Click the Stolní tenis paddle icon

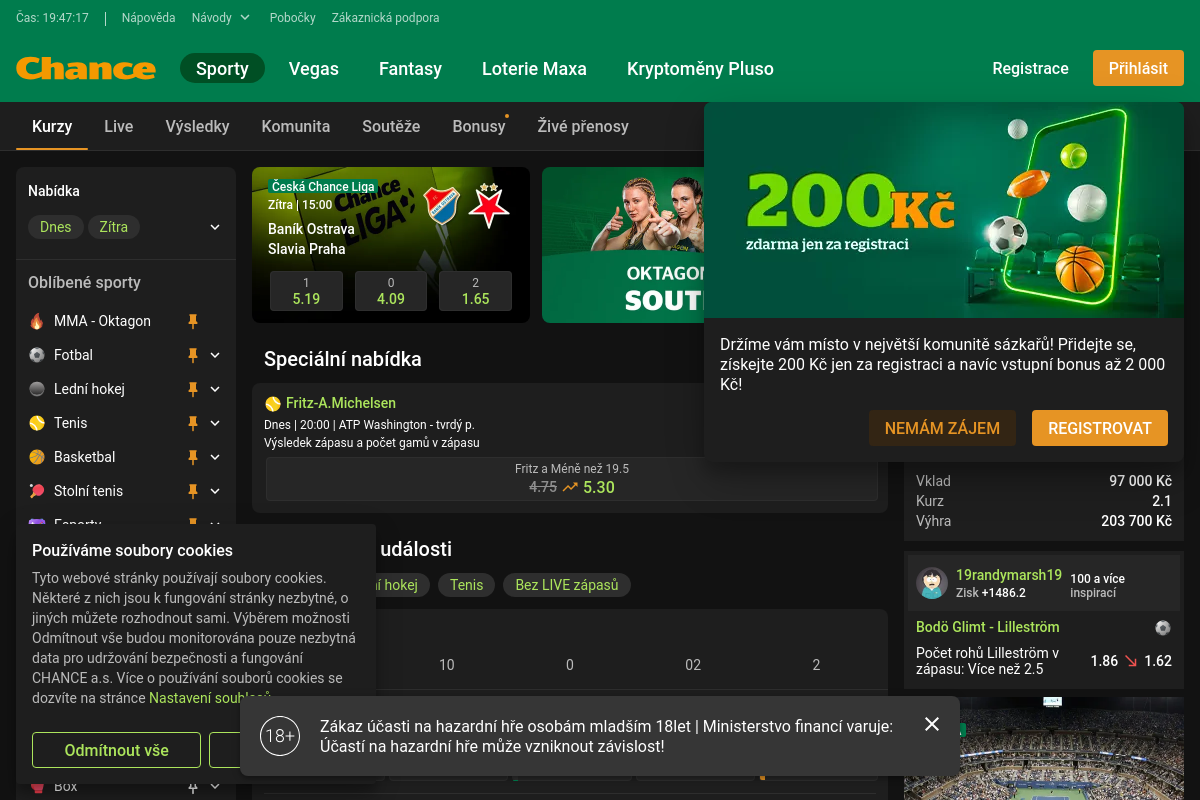pos(37,491)
